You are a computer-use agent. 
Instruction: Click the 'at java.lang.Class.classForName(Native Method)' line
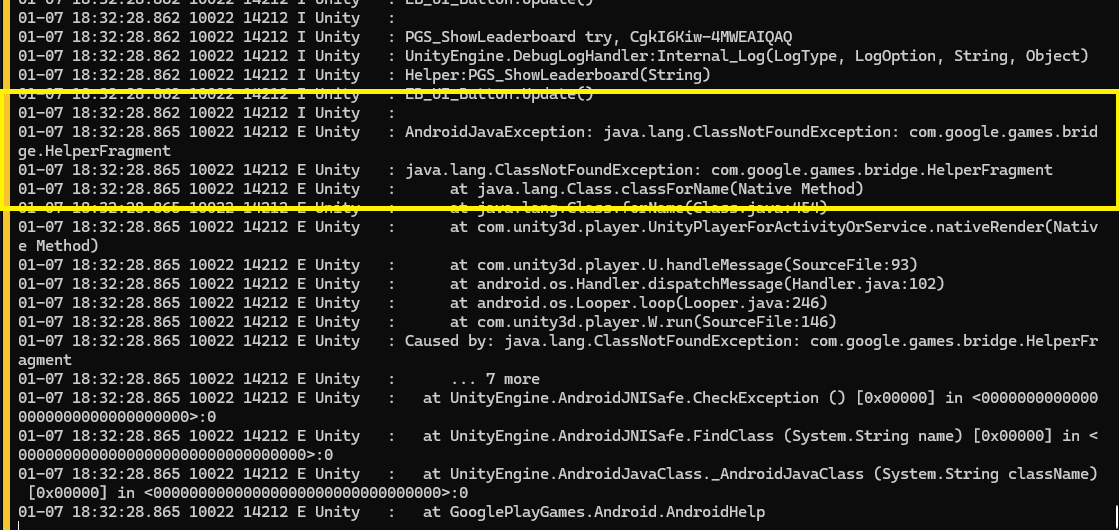point(440,189)
